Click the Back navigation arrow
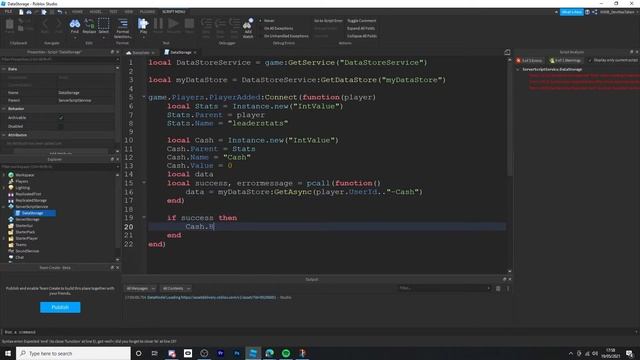 (45, 24)
